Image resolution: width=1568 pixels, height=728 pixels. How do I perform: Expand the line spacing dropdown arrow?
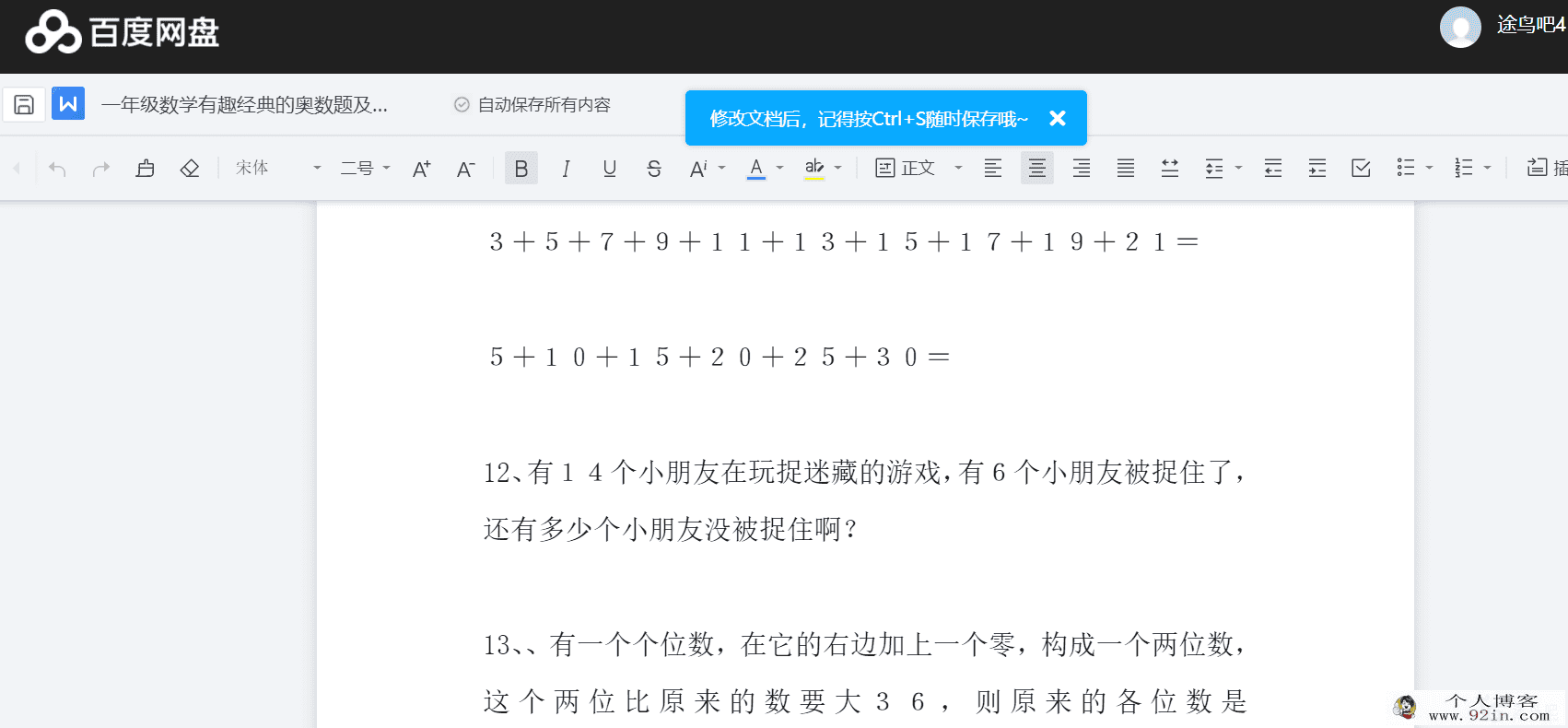[1239, 168]
